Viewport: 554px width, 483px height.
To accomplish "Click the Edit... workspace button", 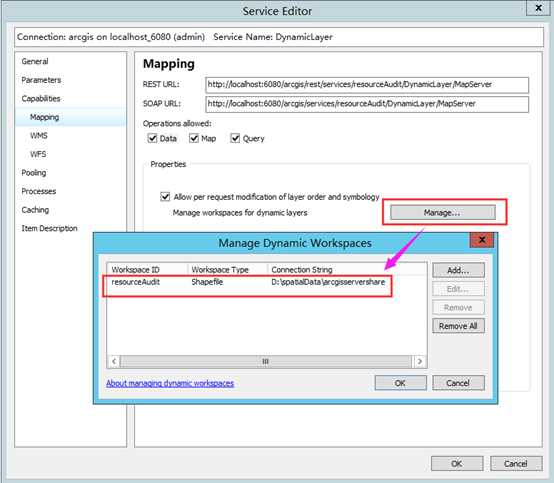I will [458, 289].
